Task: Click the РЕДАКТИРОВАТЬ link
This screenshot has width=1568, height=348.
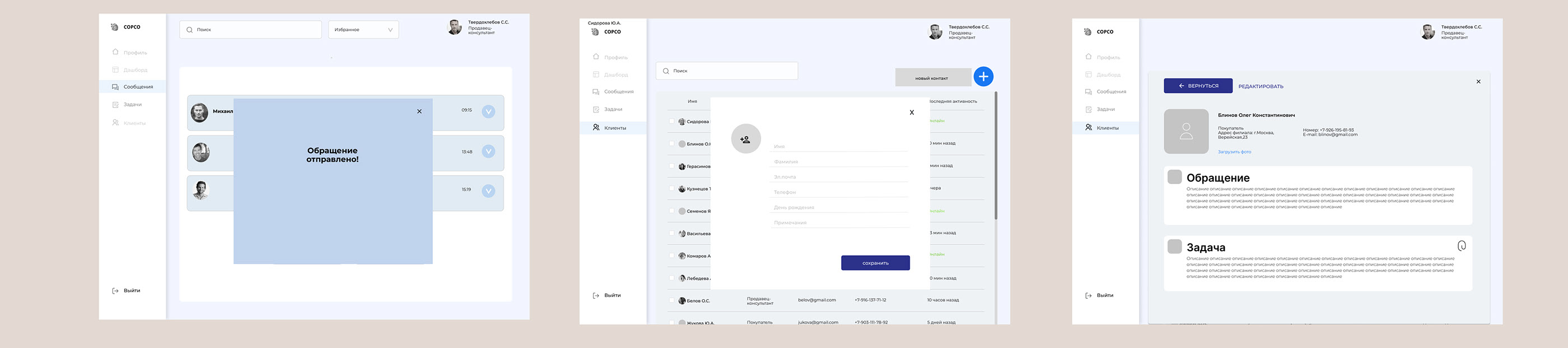Action: click(x=1260, y=86)
